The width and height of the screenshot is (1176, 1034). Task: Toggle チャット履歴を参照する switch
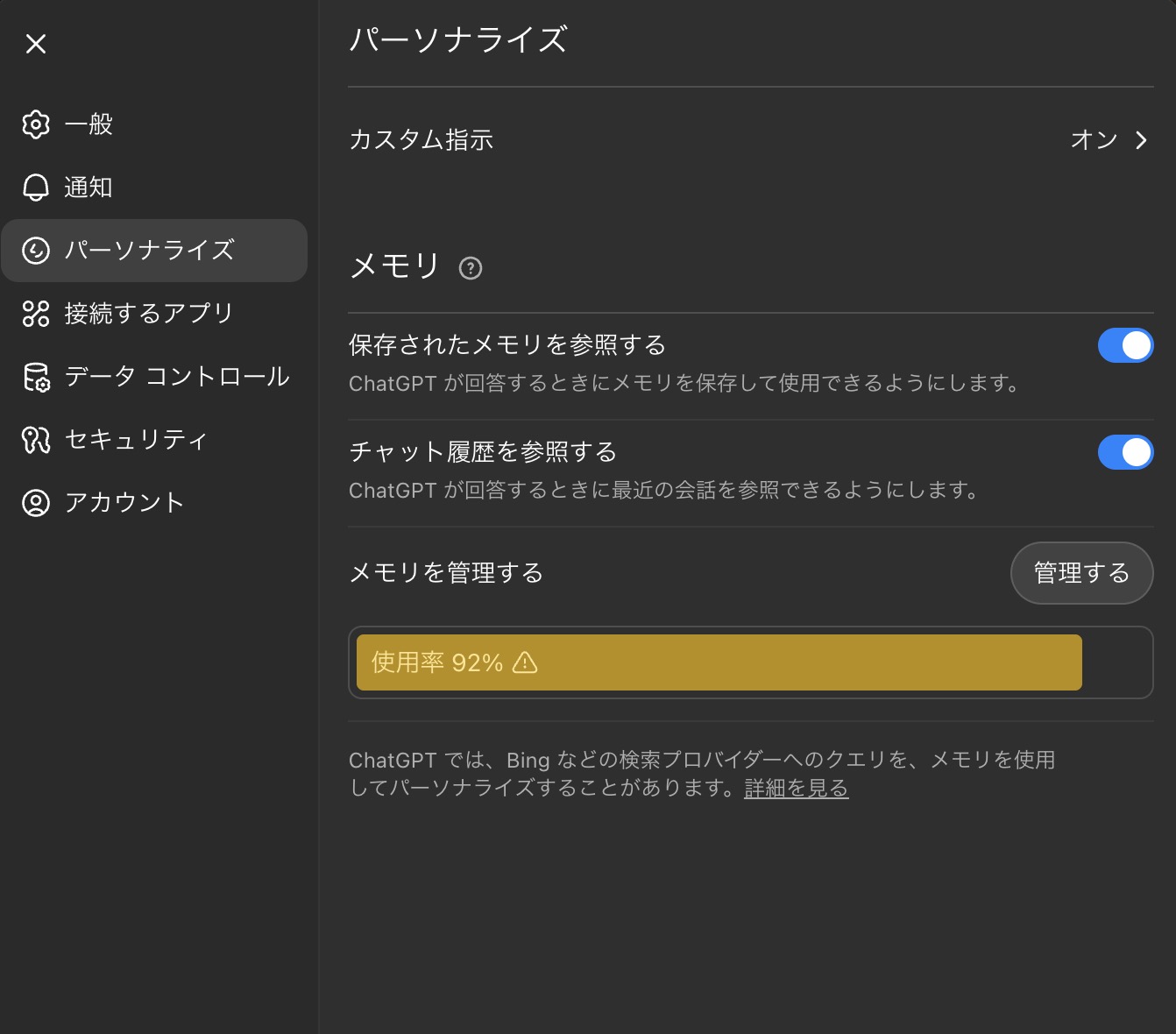1126,452
